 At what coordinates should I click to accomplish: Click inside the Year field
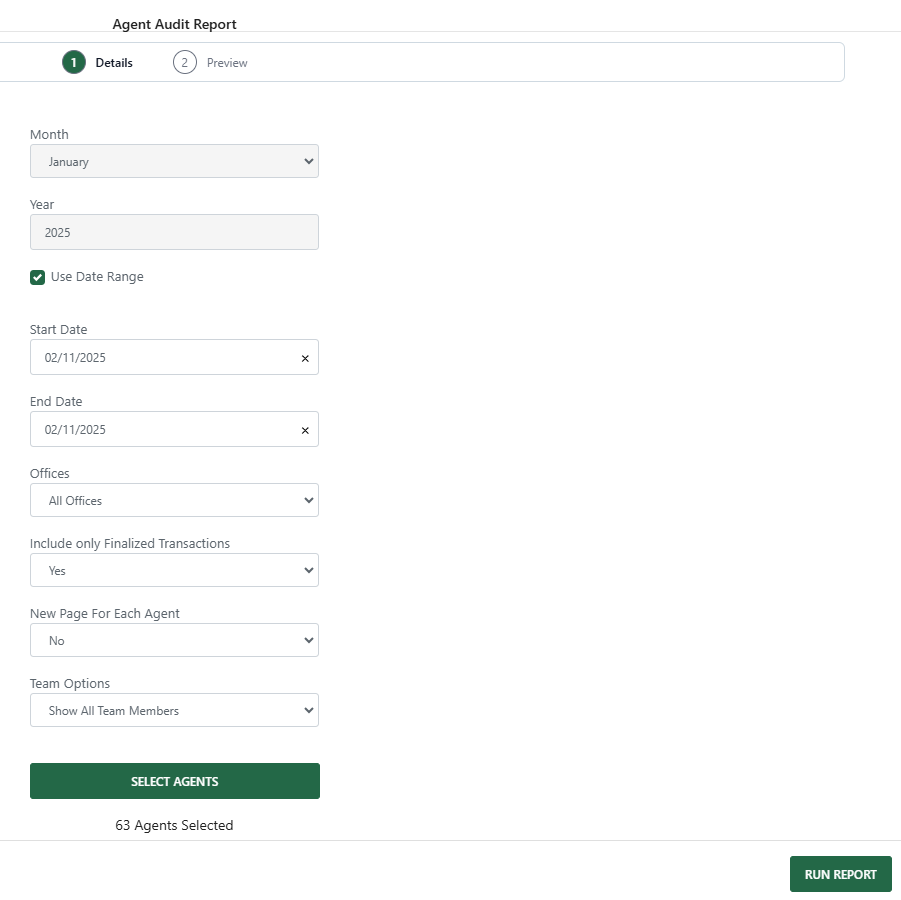click(x=175, y=232)
